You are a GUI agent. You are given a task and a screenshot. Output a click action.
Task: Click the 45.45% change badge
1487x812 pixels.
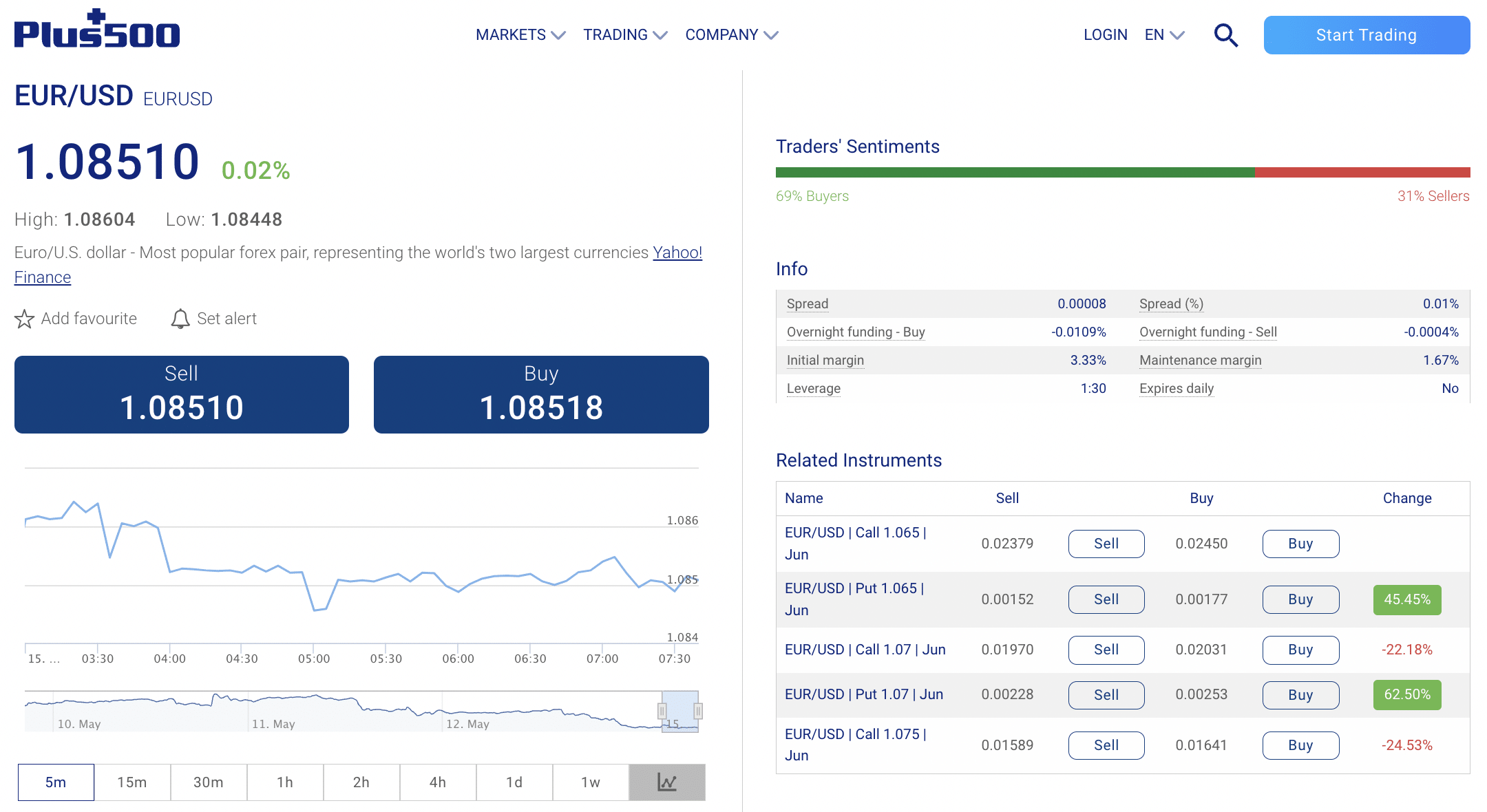pyautogui.click(x=1407, y=599)
